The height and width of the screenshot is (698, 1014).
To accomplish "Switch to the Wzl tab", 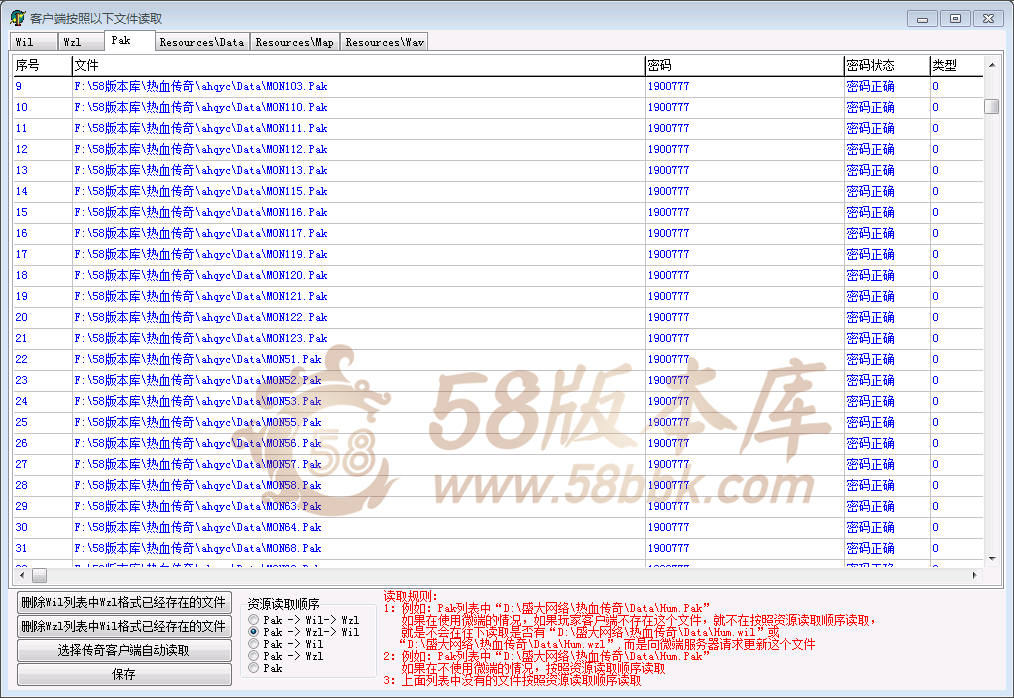I will (x=81, y=42).
